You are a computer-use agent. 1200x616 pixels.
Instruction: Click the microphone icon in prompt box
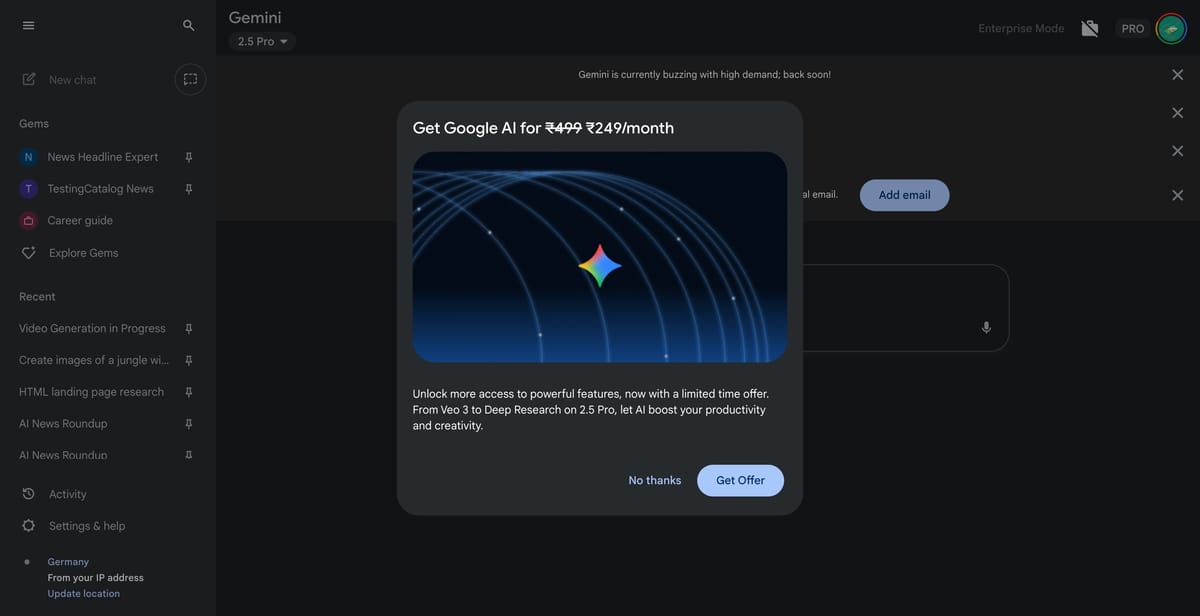(x=986, y=327)
